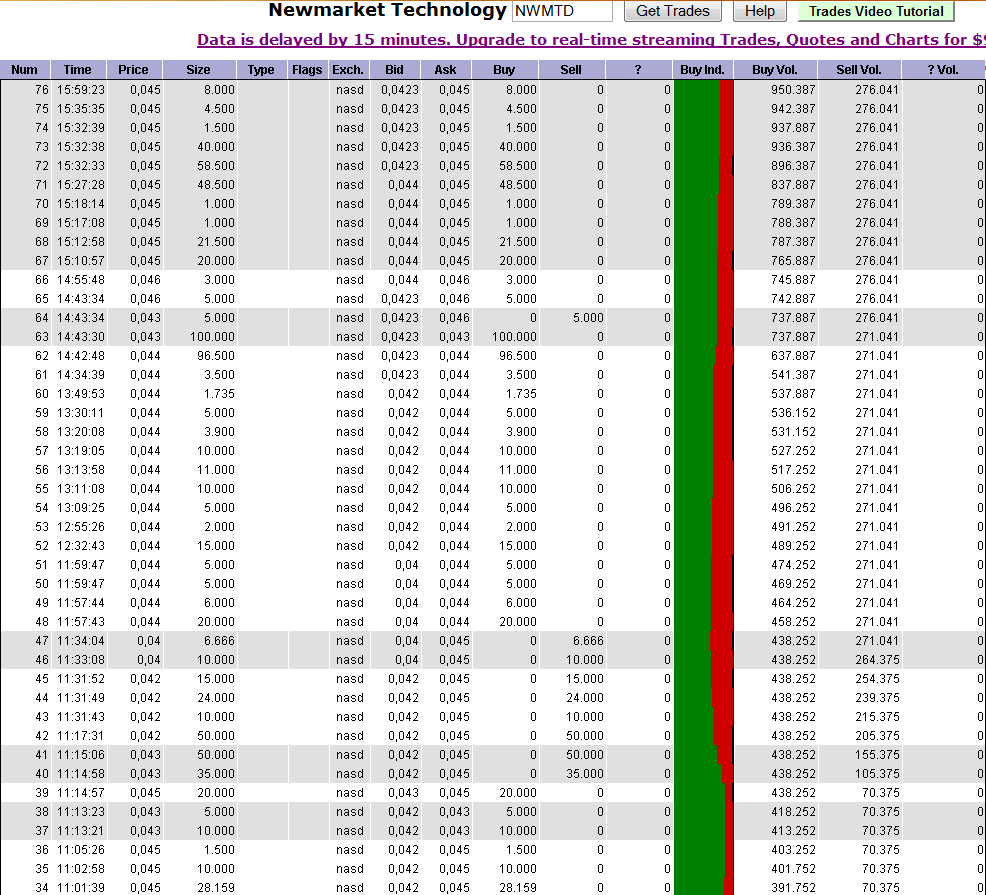
Task: Click the Flags column header
Action: [x=307, y=70]
